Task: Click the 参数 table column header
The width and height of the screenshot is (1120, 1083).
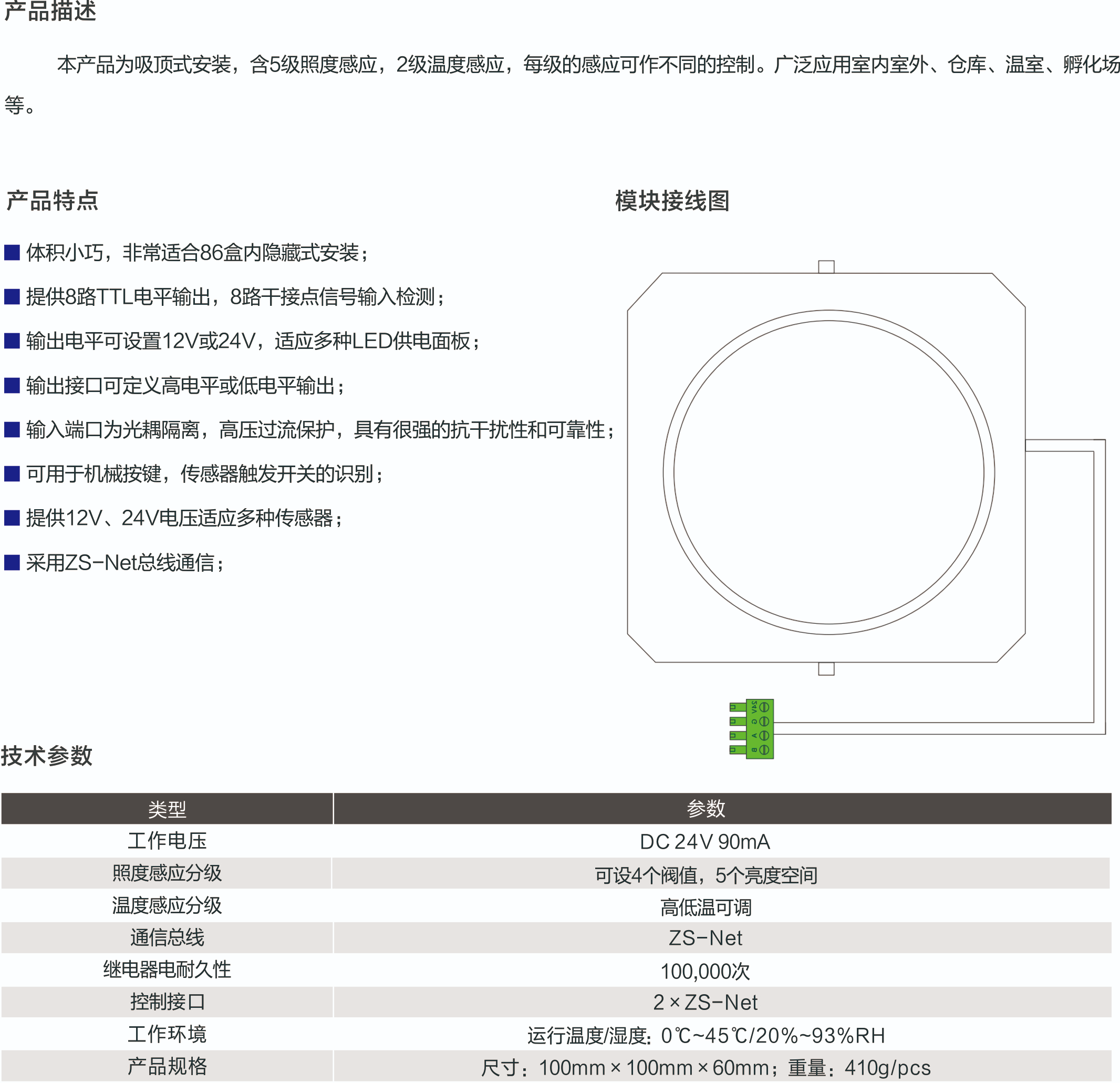Action: pos(705,808)
